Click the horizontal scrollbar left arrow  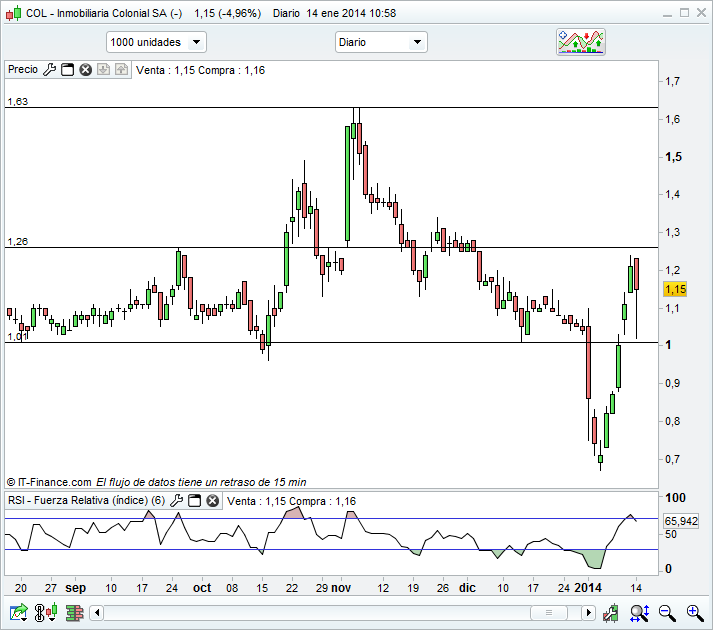98,612
